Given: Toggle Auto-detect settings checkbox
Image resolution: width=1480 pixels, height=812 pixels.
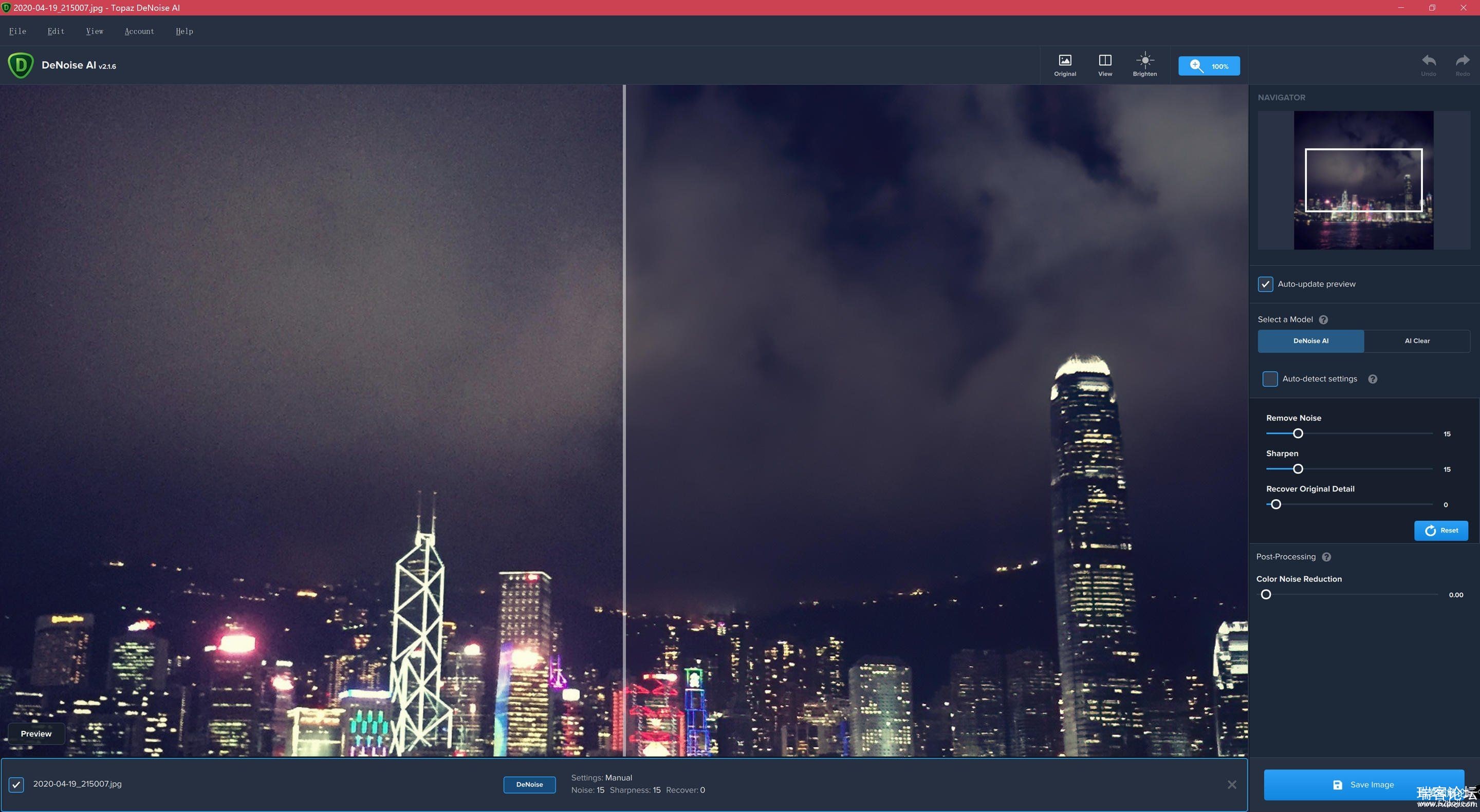Looking at the screenshot, I should (1268, 378).
